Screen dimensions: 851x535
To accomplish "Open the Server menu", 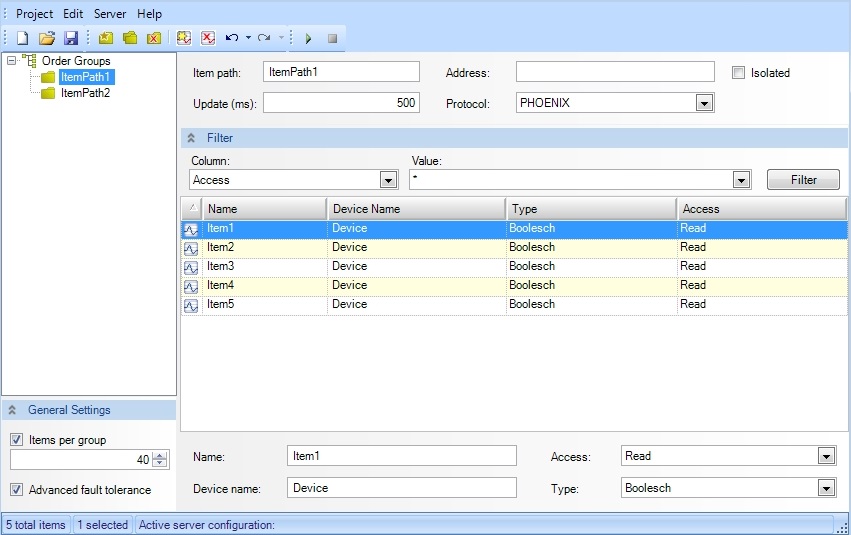I will tap(110, 14).
